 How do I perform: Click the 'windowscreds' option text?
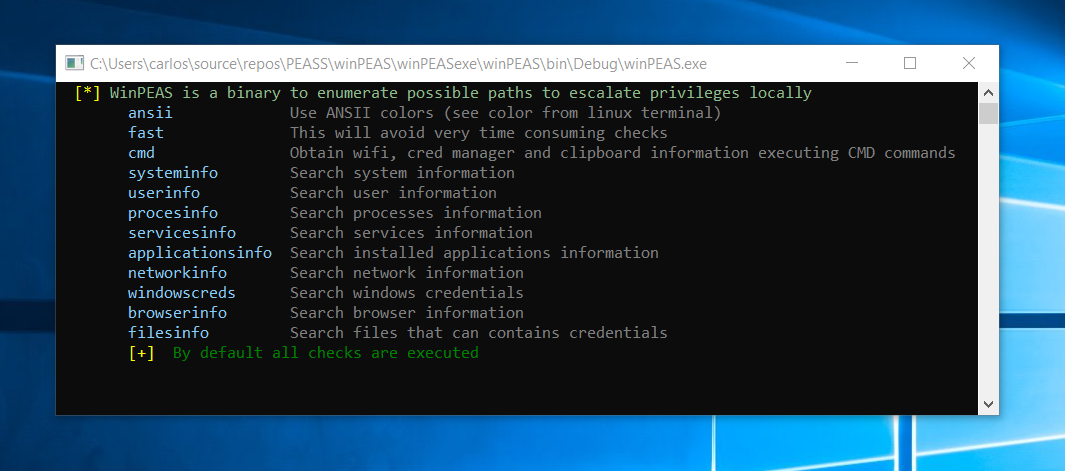click(181, 293)
